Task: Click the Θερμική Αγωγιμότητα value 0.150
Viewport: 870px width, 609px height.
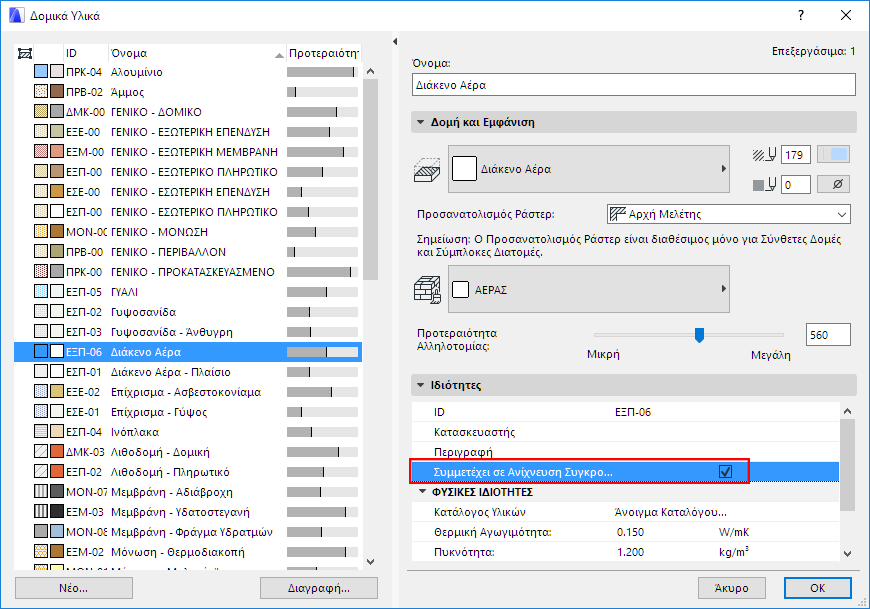Action: coord(630,532)
